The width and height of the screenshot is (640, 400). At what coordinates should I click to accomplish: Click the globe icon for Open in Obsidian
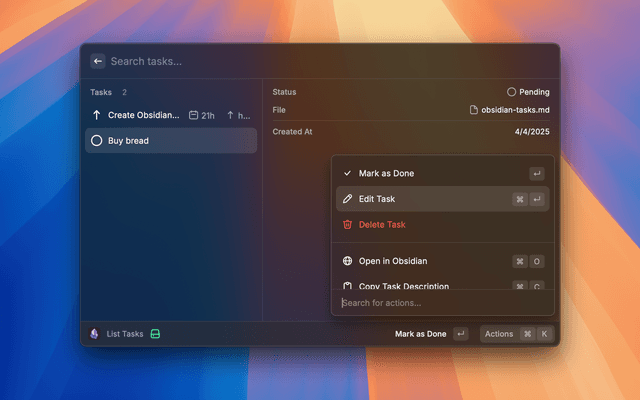coord(347,261)
